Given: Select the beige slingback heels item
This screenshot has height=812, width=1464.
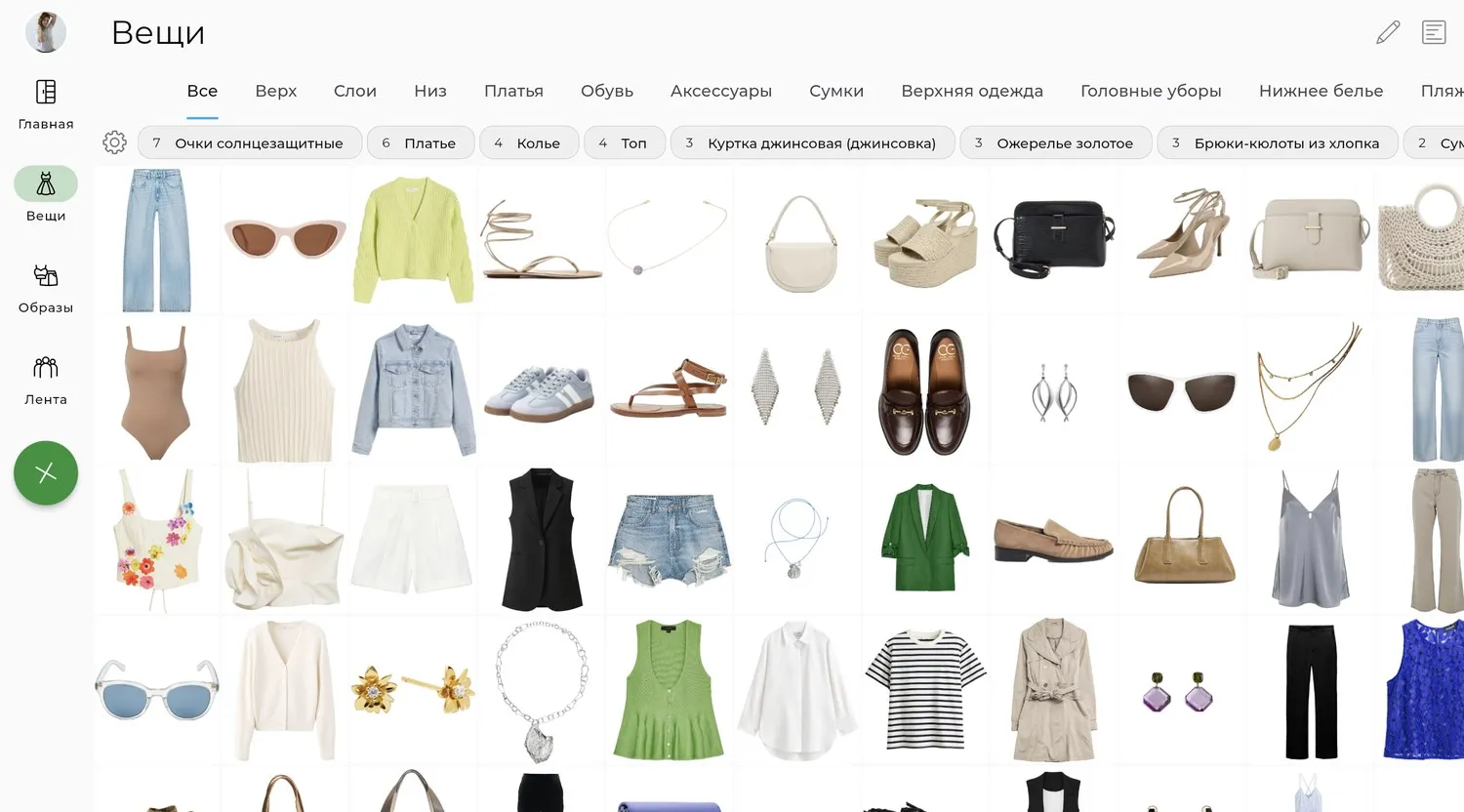Looking at the screenshot, I should (x=1182, y=234).
